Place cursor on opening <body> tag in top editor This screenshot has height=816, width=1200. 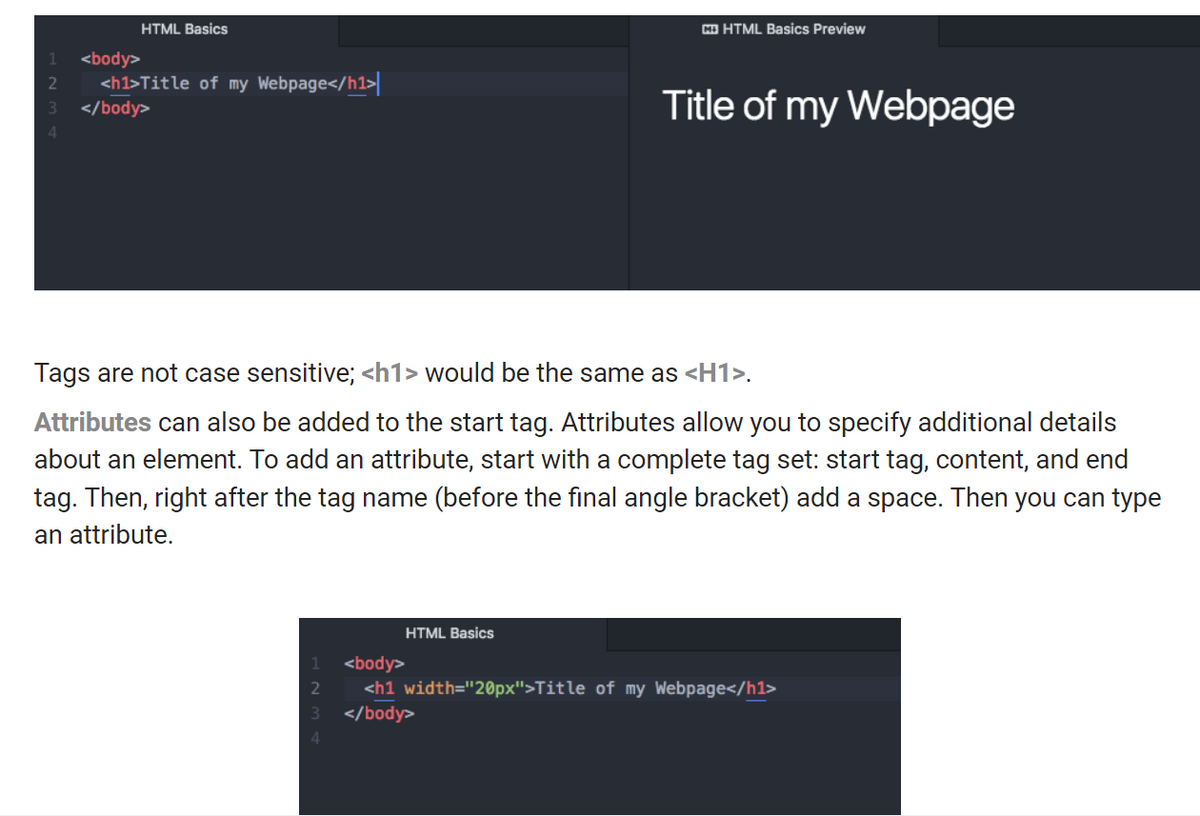(x=111, y=58)
